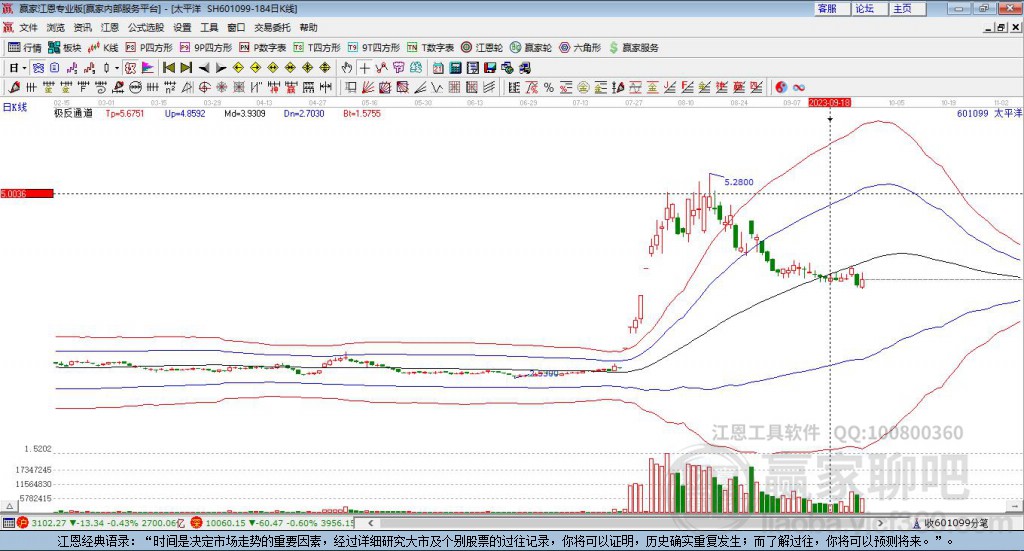Expand the 日 period dropdown arrow

click(24, 68)
